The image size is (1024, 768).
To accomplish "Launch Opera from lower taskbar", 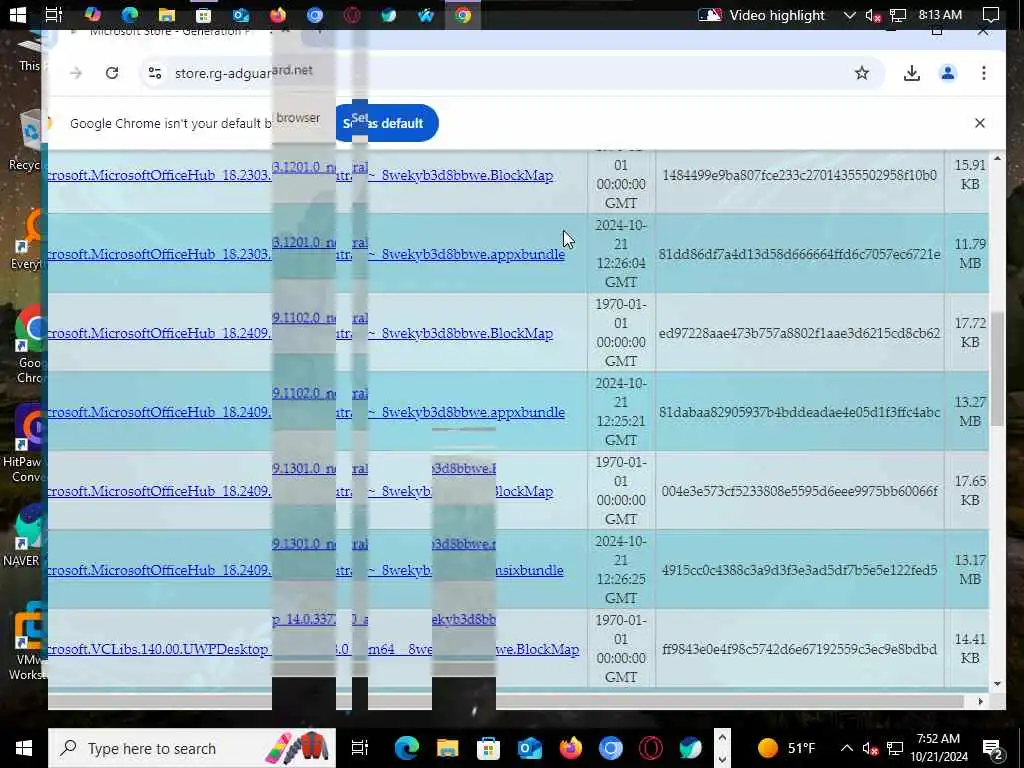I will point(651,748).
